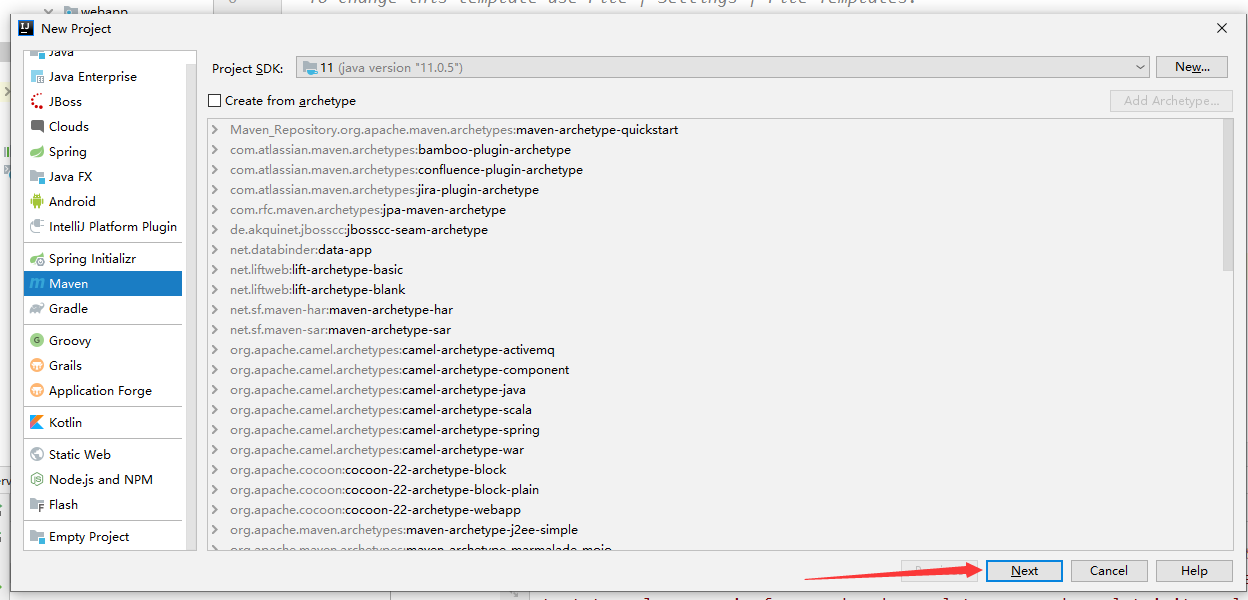This screenshot has height=600, width=1248.
Task: Click the Java FX folder icon
Action: click(x=37, y=177)
